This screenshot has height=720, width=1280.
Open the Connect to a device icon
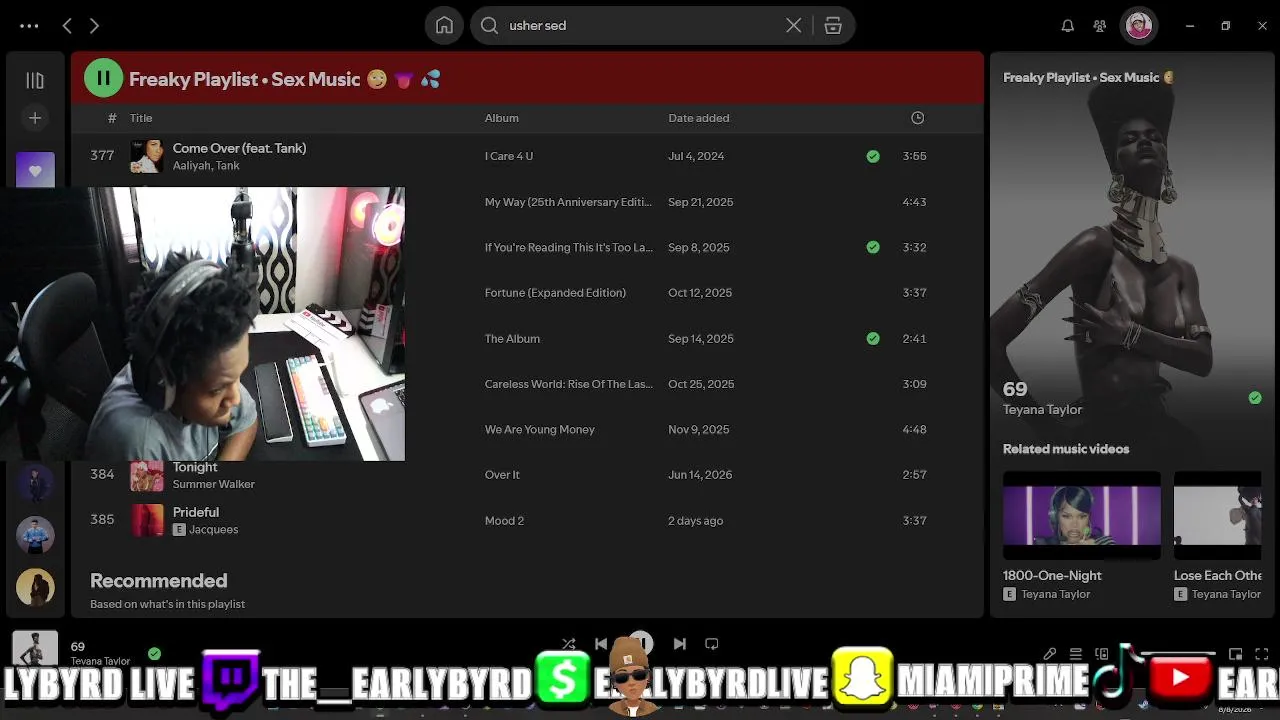(x=1102, y=654)
